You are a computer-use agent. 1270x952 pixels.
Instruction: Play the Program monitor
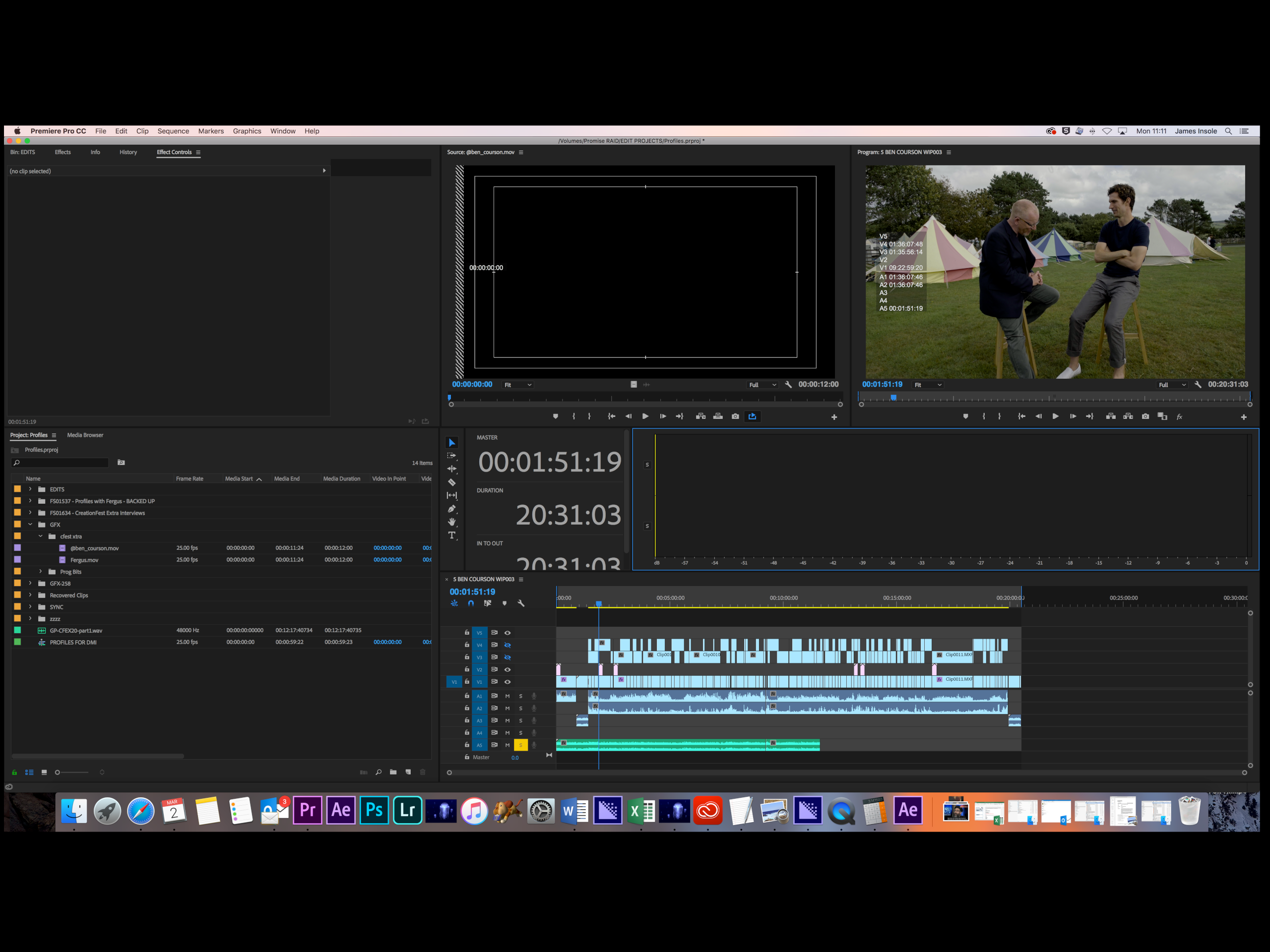coord(1055,416)
